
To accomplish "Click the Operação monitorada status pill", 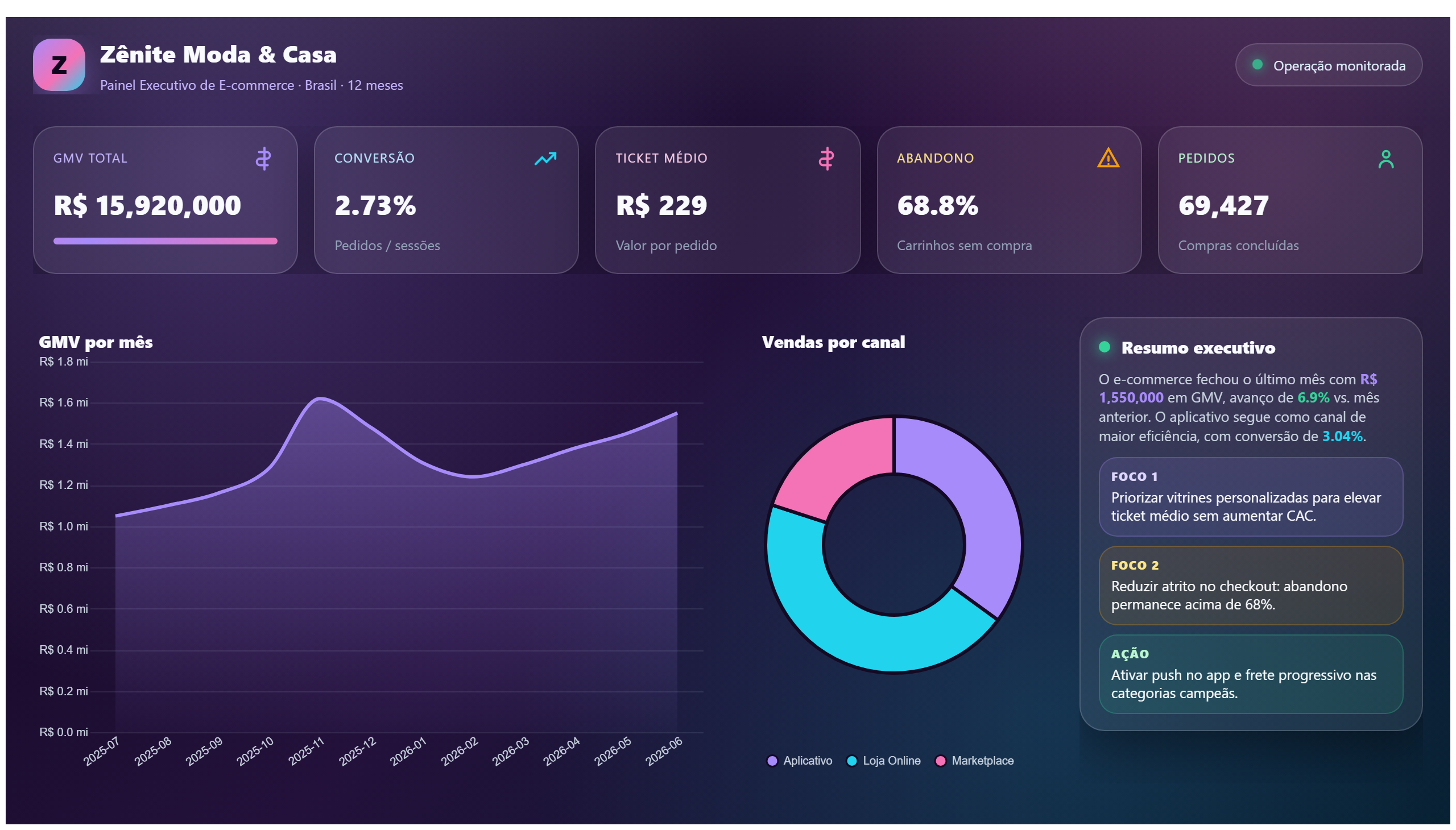I will click(x=1328, y=65).
